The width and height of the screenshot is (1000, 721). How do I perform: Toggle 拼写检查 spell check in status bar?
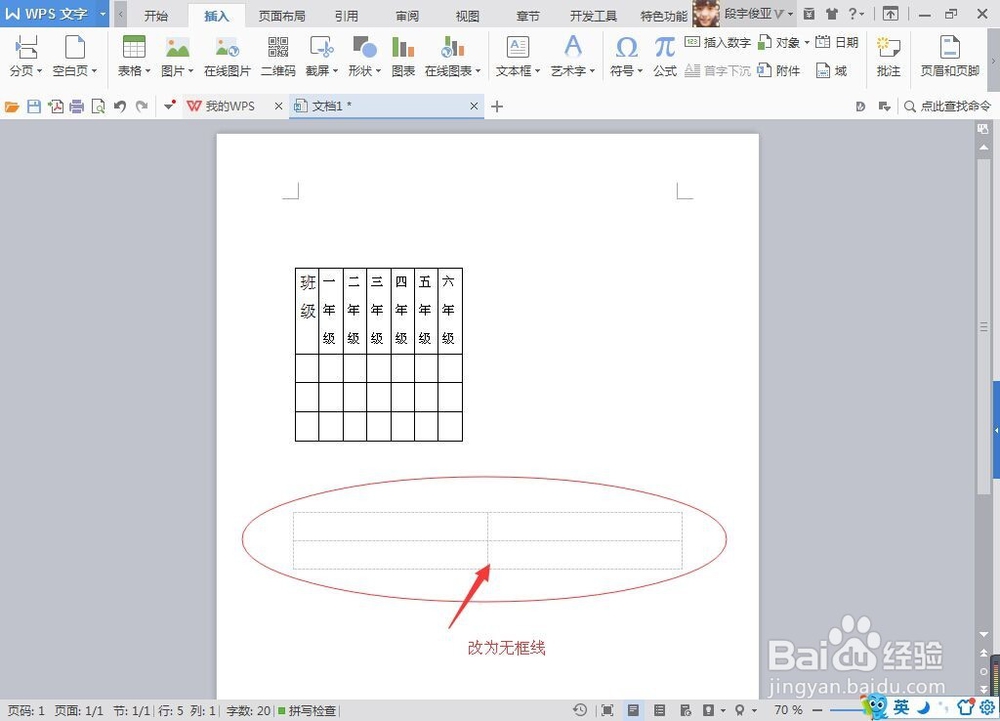click(x=307, y=710)
